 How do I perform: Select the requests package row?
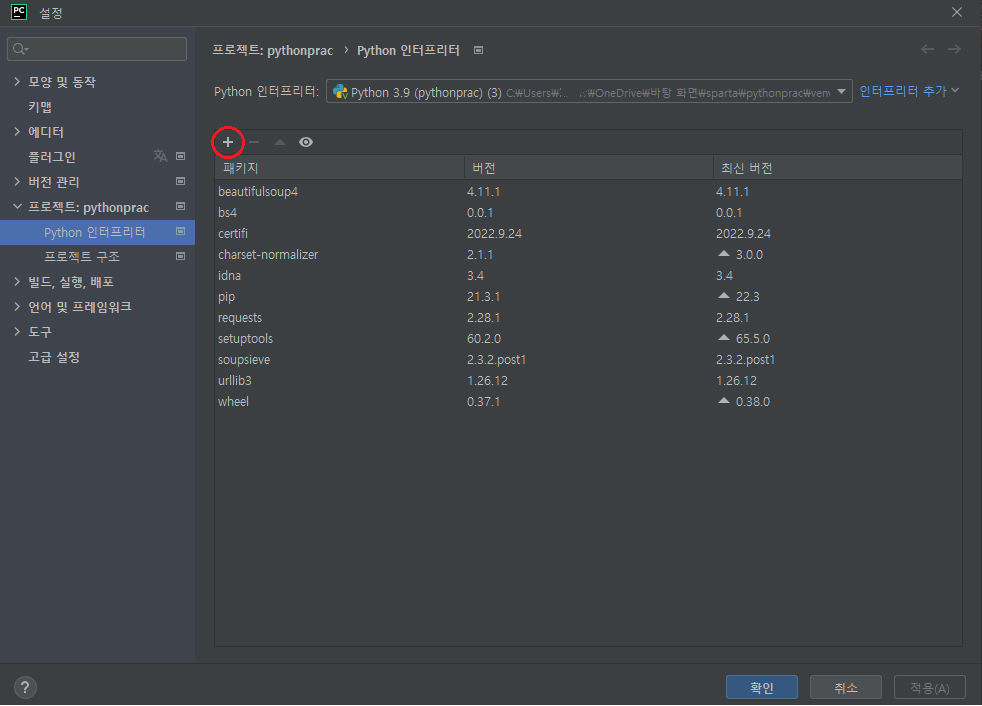pos(588,318)
